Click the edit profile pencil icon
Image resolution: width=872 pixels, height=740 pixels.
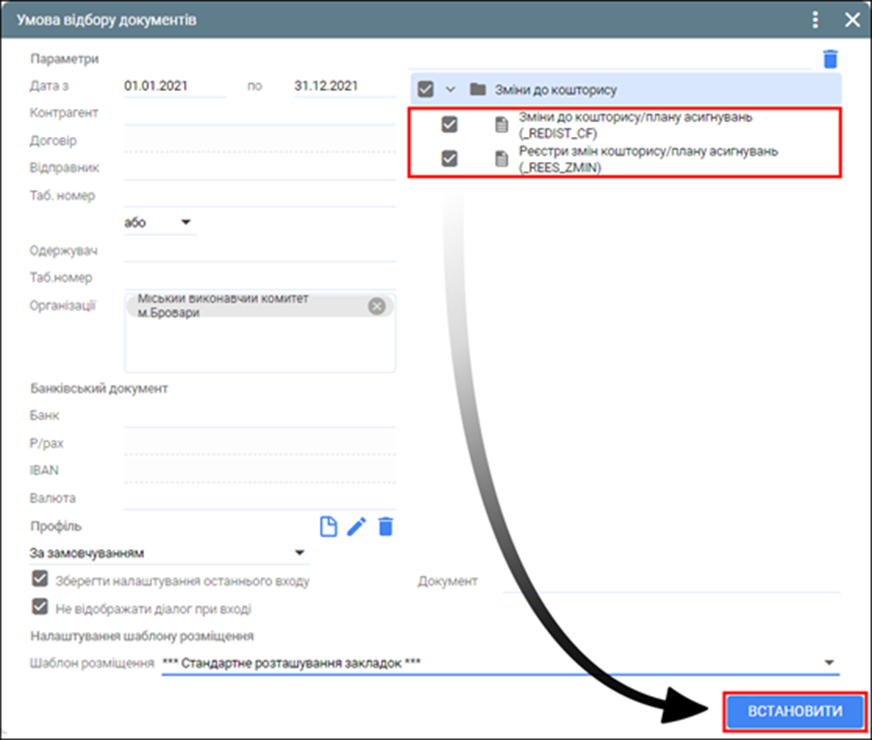[x=357, y=527]
